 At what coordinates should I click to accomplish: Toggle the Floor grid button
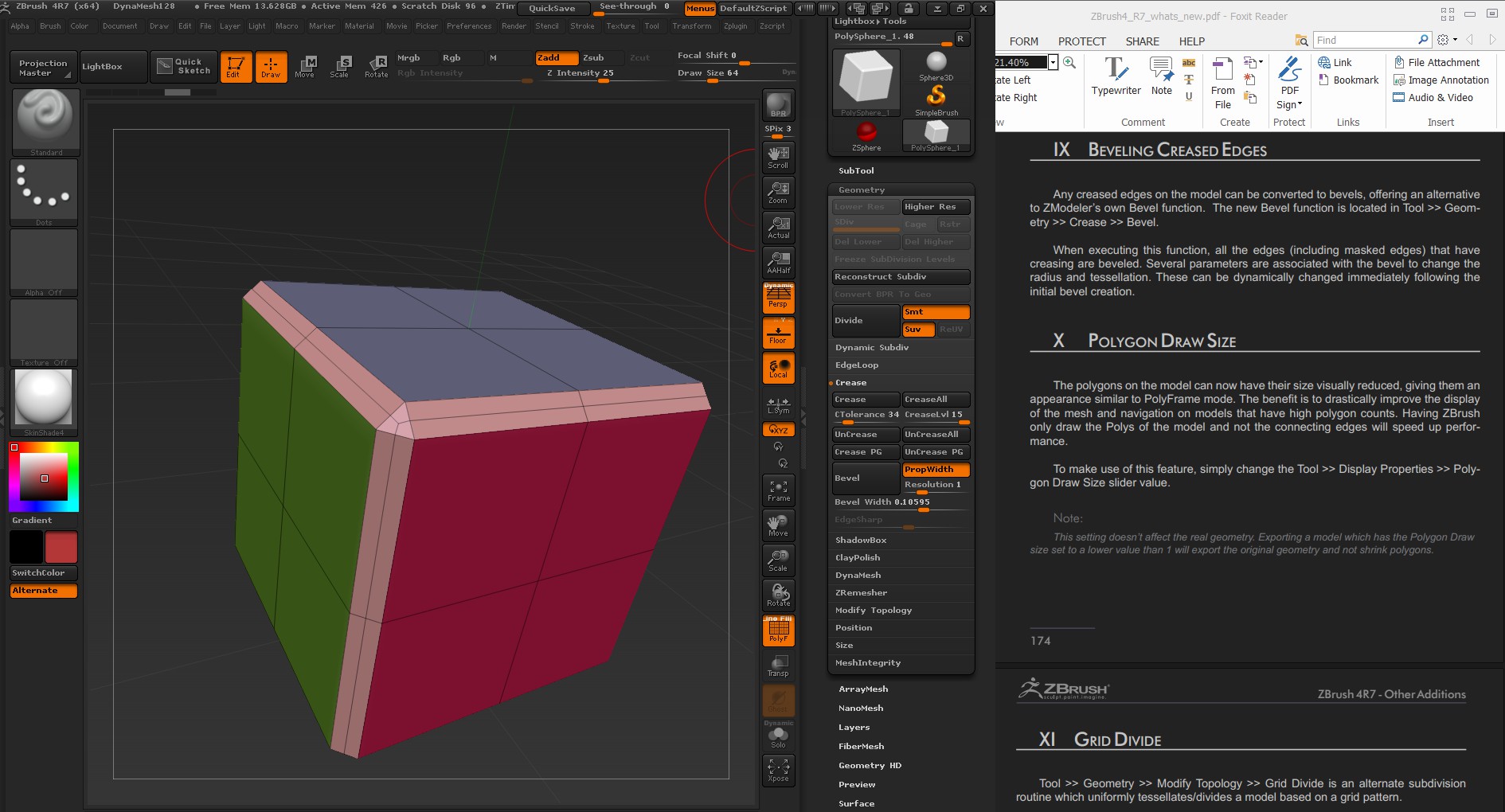pyautogui.click(x=778, y=333)
